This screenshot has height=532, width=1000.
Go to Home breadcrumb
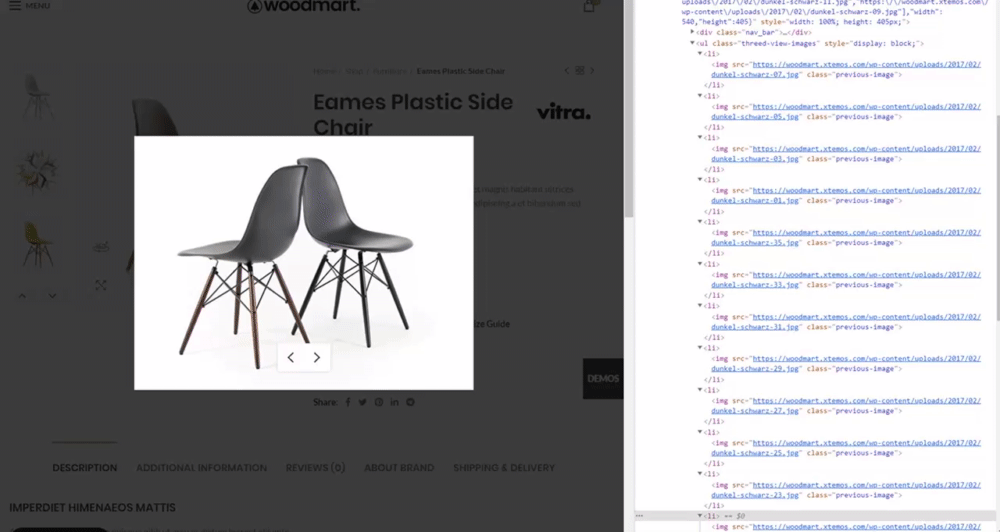pyautogui.click(x=325, y=71)
